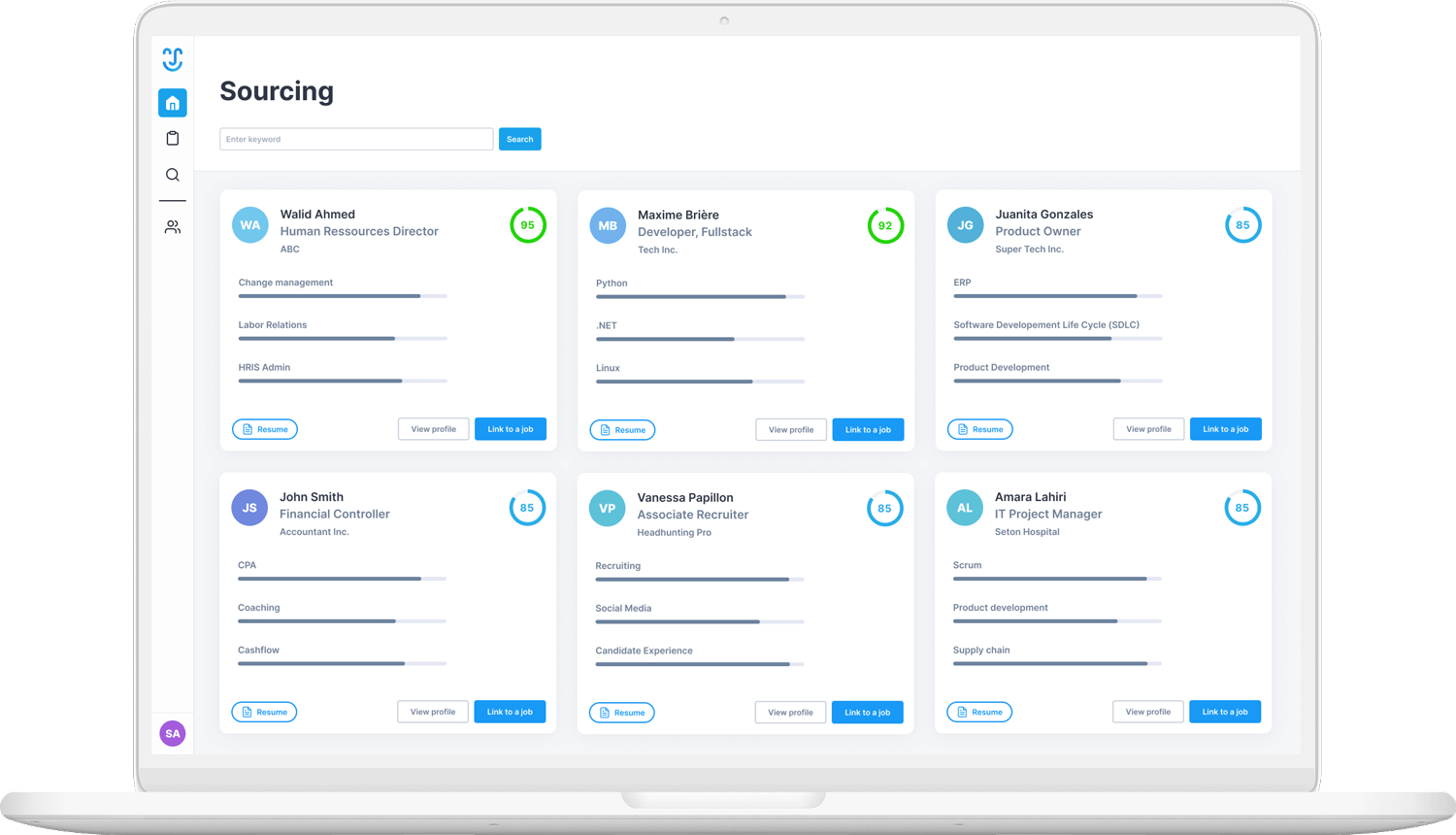Click the 85 score ring on Vanessa Papillon
The height and width of the screenshot is (835, 1456).
[x=884, y=508]
